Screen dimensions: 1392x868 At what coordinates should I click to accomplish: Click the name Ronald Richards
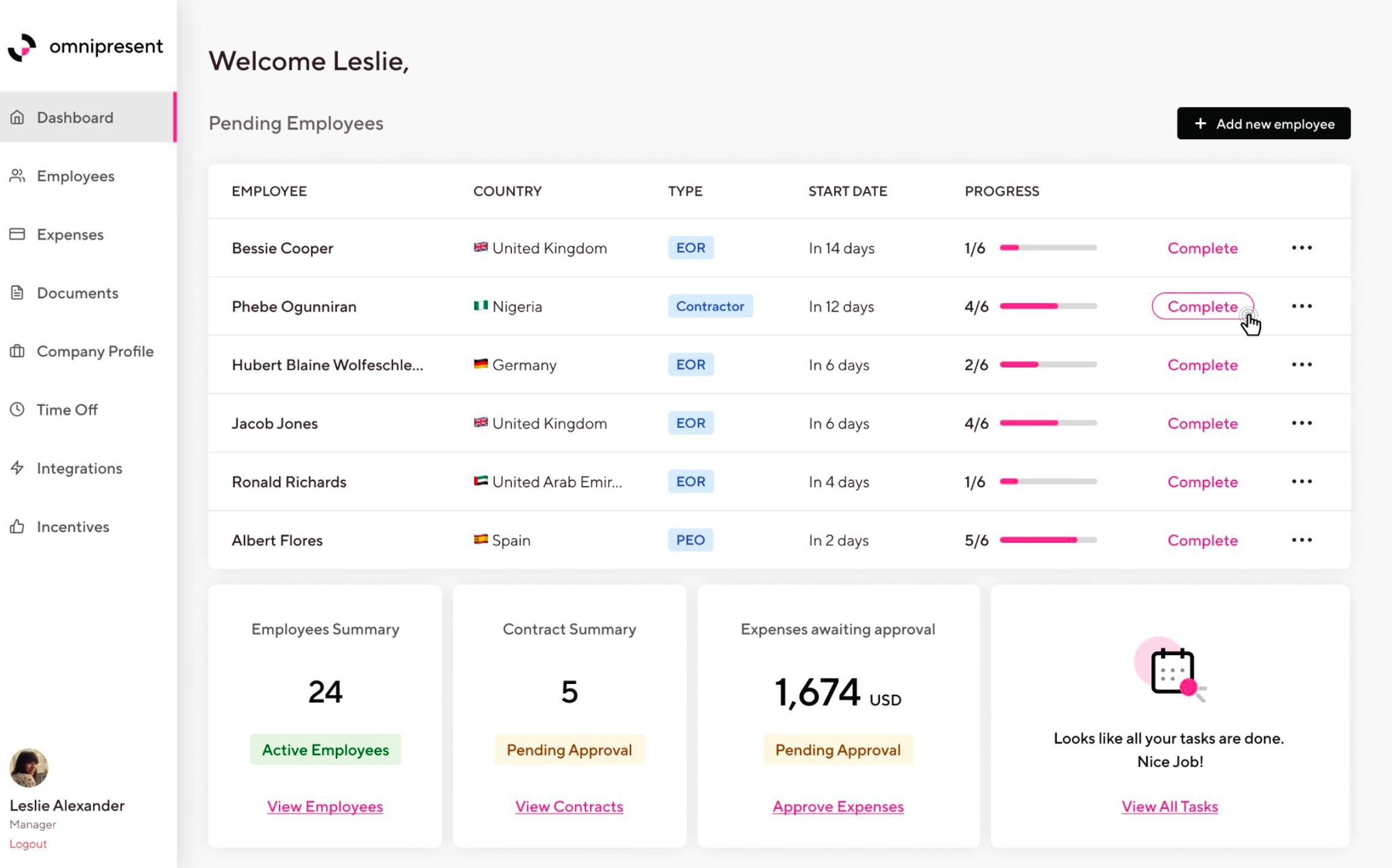click(289, 482)
